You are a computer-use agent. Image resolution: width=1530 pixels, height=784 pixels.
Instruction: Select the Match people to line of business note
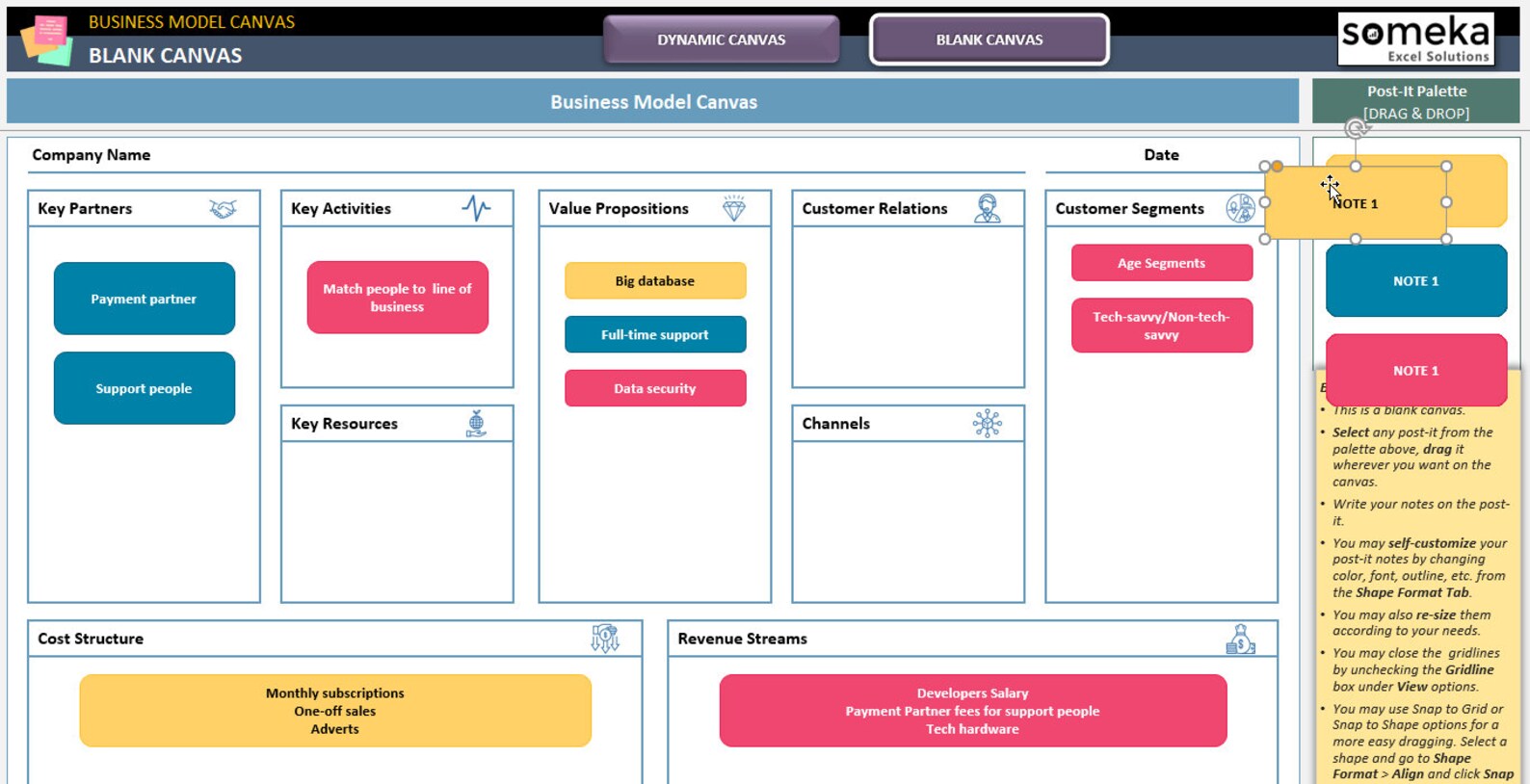[398, 298]
